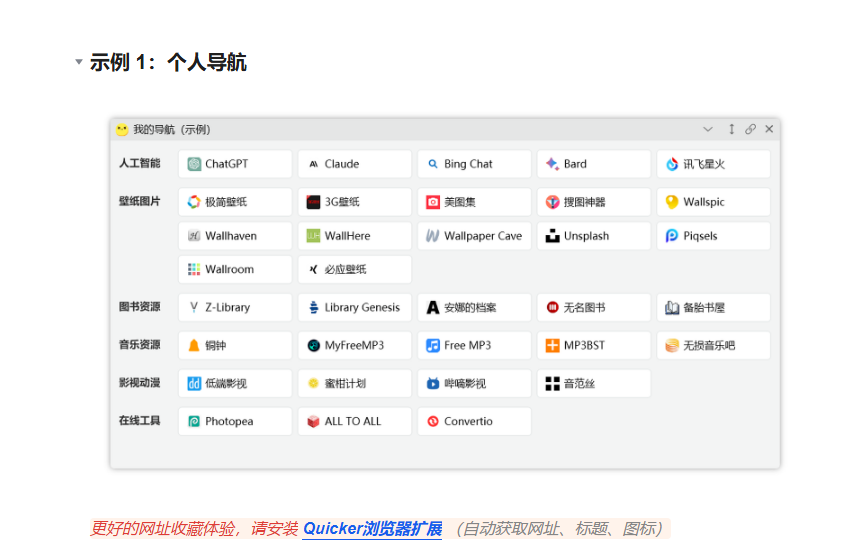This screenshot has height=558, width=841.
Task: Click the Bard sparkle icon
Action: coord(552,164)
